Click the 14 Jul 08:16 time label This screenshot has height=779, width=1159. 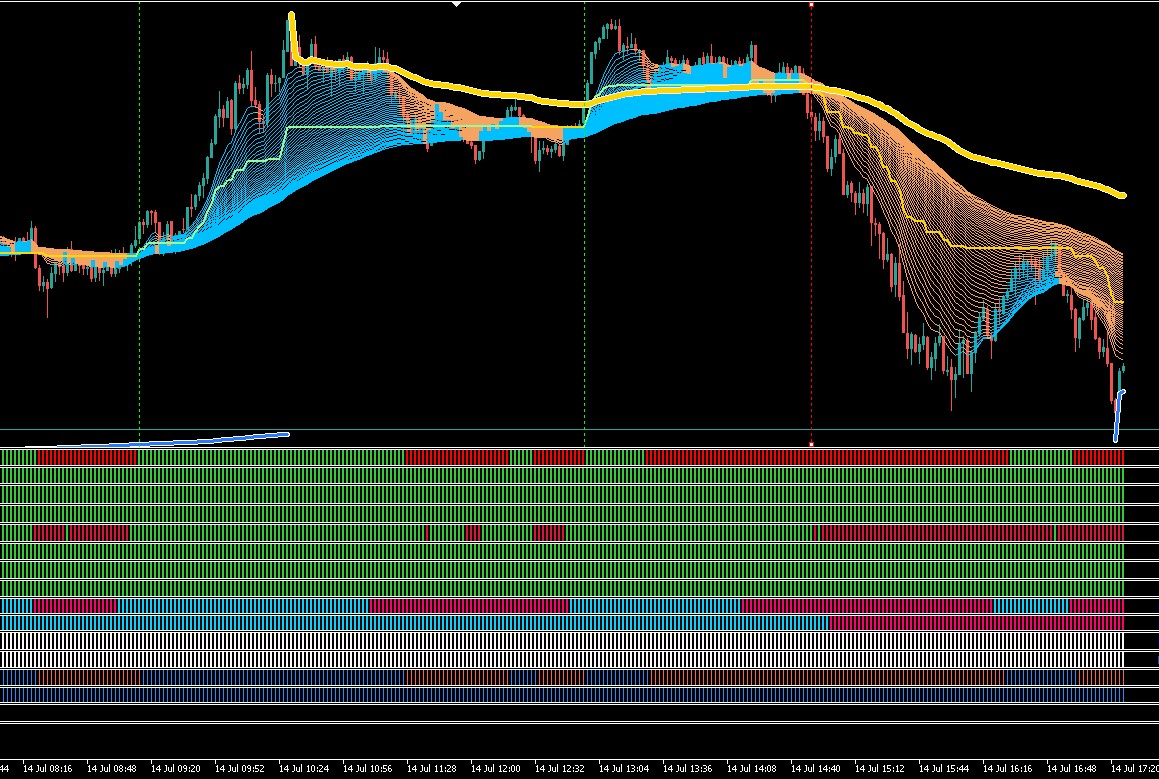[48, 769]
